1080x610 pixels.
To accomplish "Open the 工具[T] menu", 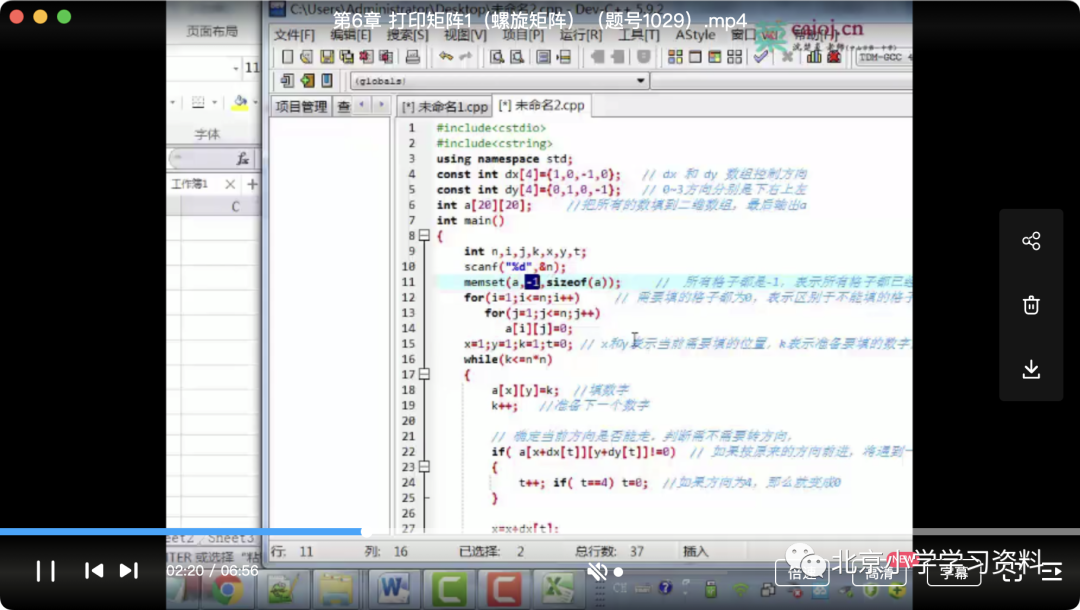I will [638, 34].
